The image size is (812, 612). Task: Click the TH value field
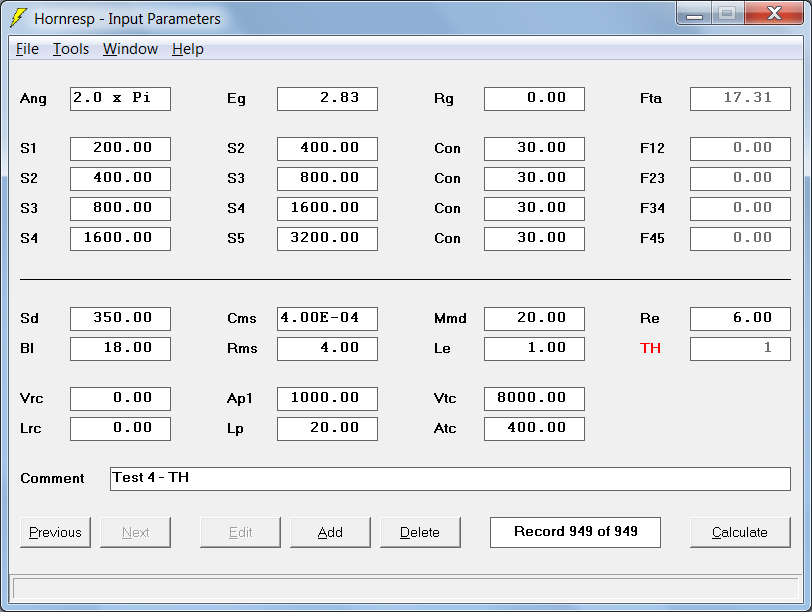coord(741,349)
